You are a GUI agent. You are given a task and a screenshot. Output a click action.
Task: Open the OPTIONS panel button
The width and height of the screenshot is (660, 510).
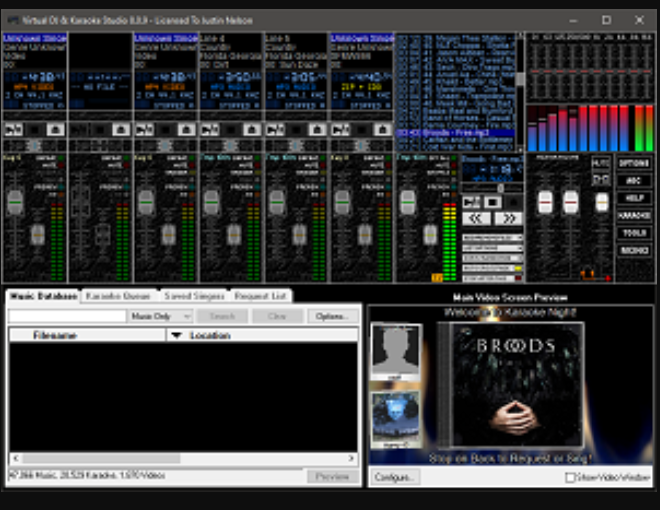pyautogui.click(x=634, y=164)
